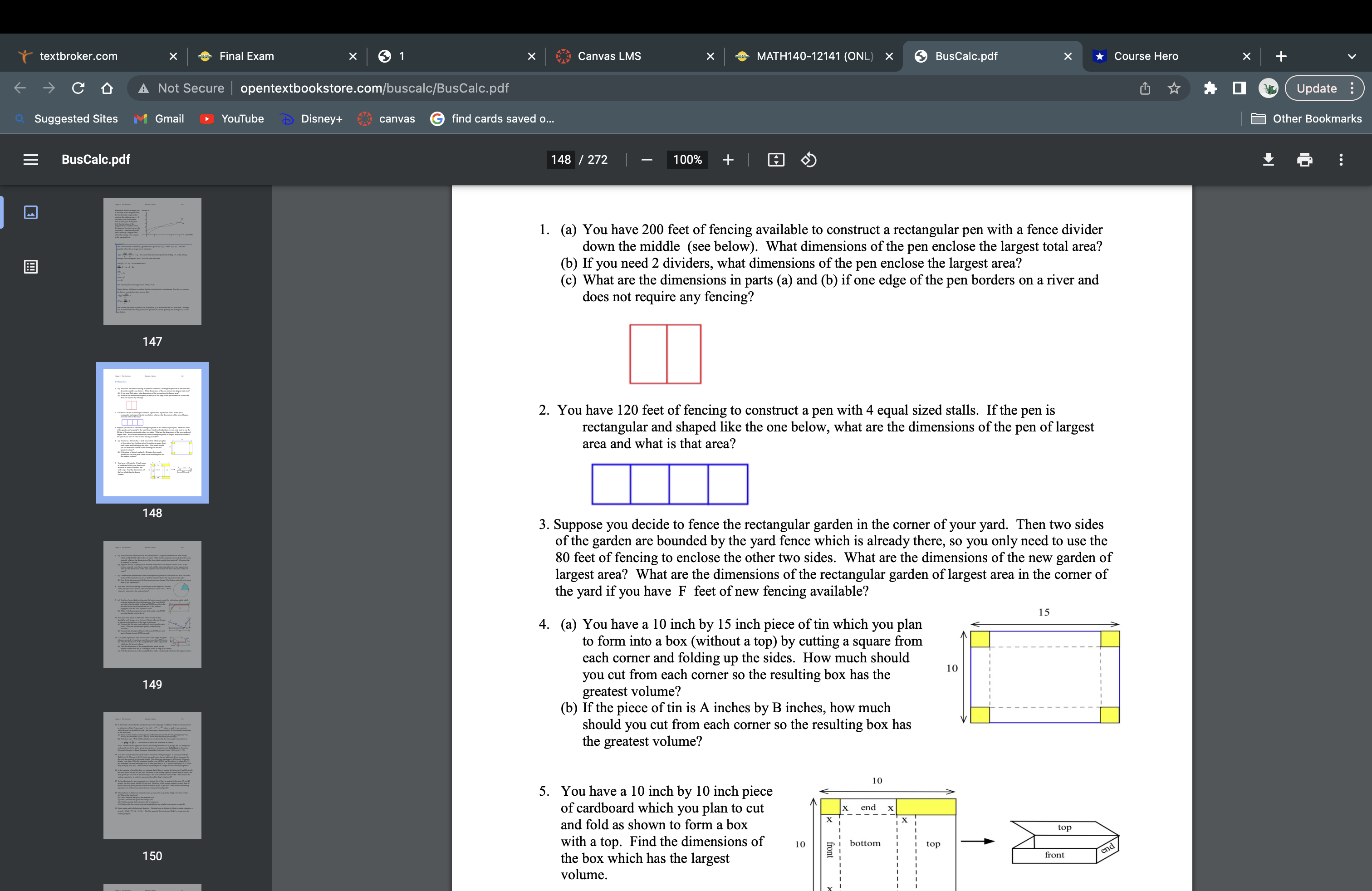Switch to the Course Hero tab
This screenshot has height=891, width=1372.
(x=1146, y=56)
